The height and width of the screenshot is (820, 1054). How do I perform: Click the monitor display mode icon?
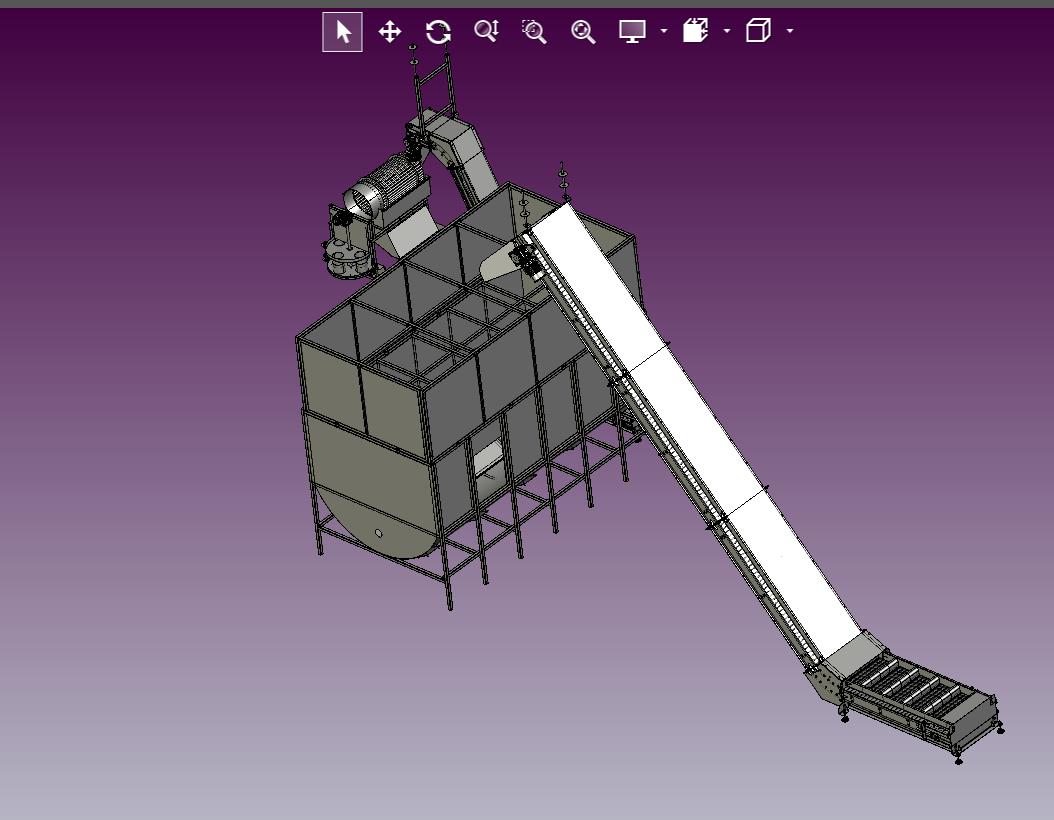point(632,31)
